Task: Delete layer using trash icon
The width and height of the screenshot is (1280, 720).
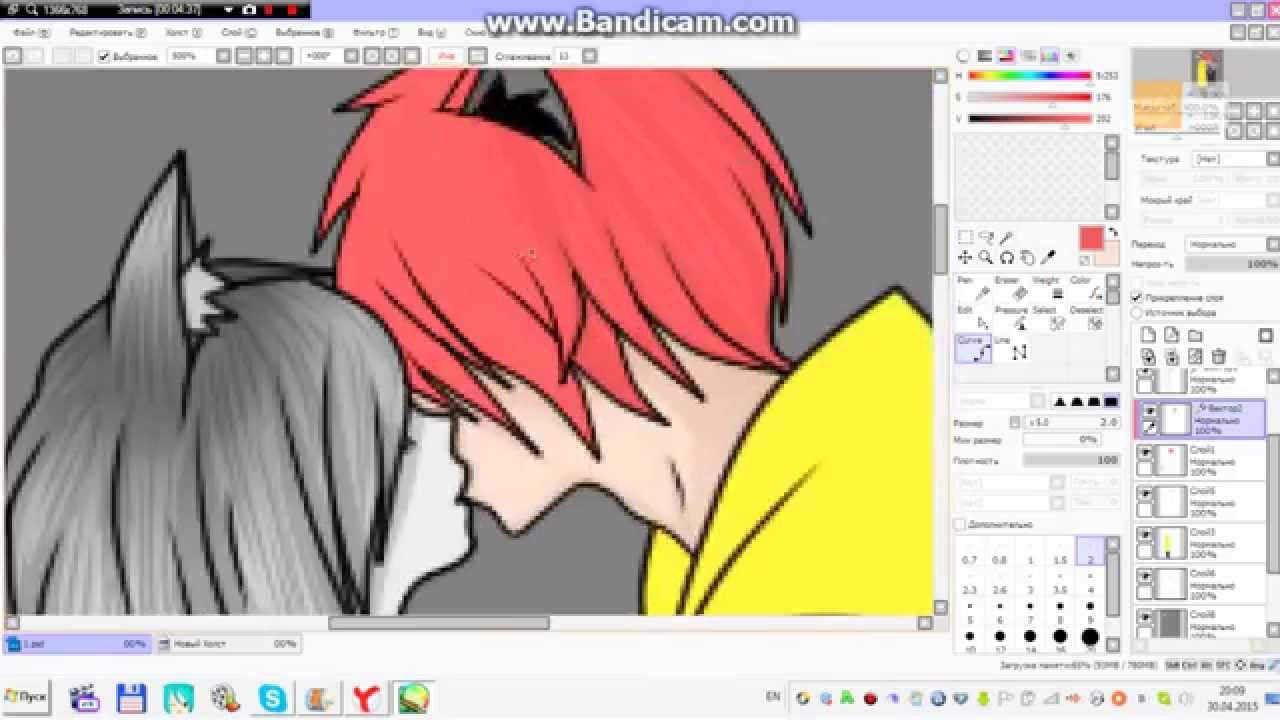Action: [x=1218, y=357]
